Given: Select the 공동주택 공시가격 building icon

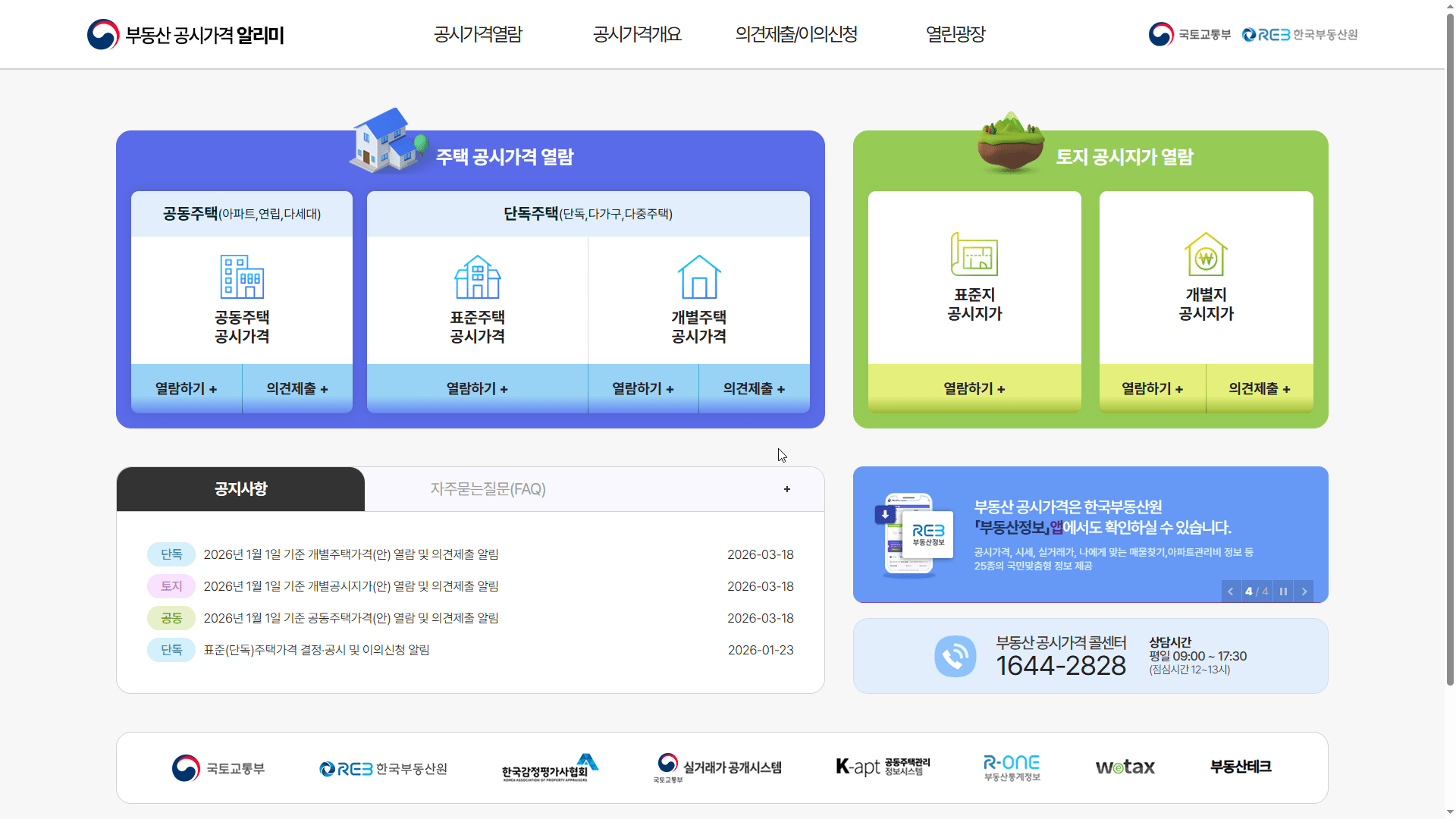Looking at the screenshot, I should coord(241,277).
